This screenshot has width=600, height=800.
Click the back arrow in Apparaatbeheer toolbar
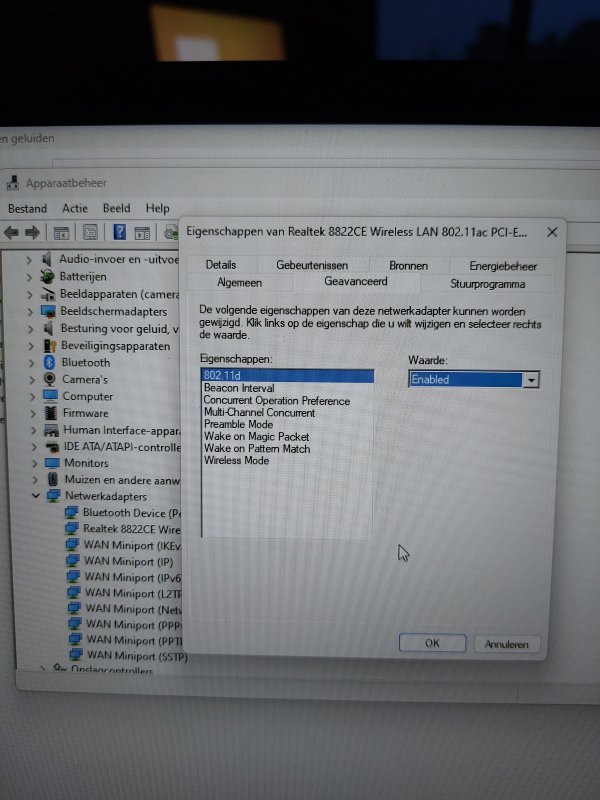pyautogui.click(x=12, y=232)
